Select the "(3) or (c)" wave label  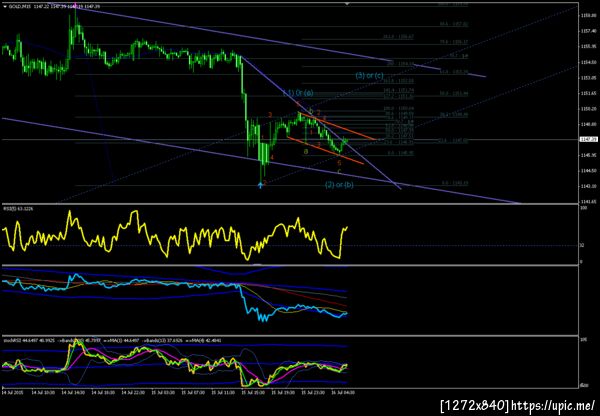[x=369, y=75]
